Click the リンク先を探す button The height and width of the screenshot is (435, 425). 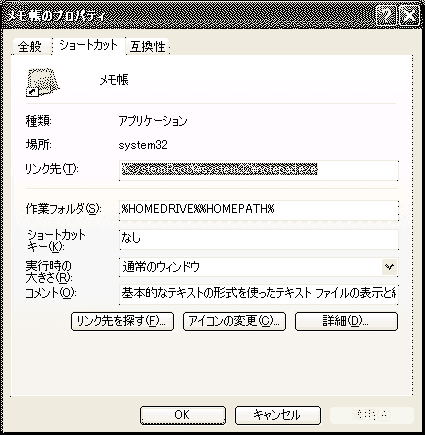coord(122,321)
